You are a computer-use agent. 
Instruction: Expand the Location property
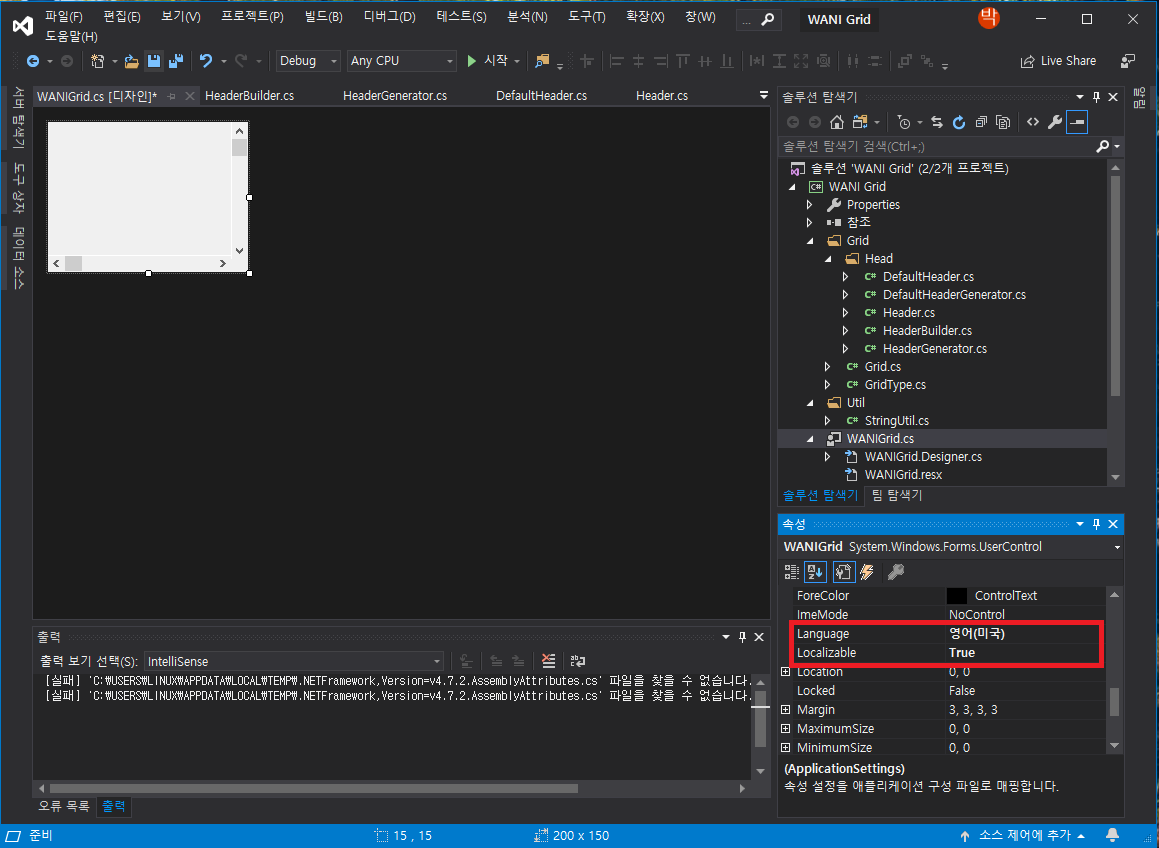pos(785,672)
